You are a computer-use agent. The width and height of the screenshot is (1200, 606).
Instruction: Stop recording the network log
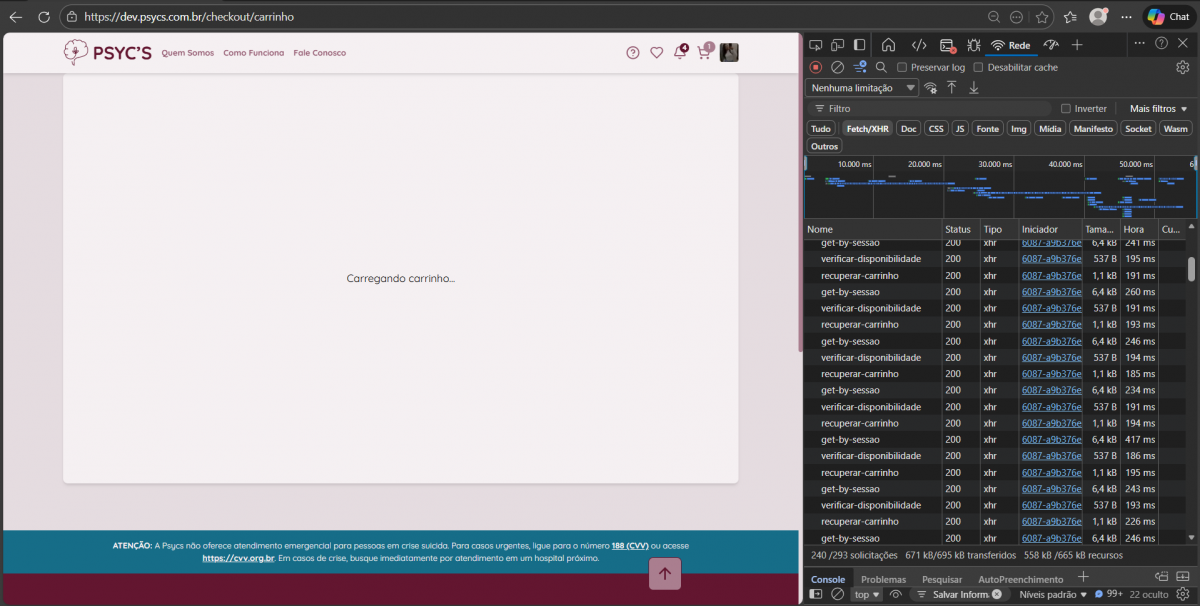point(816,67)
